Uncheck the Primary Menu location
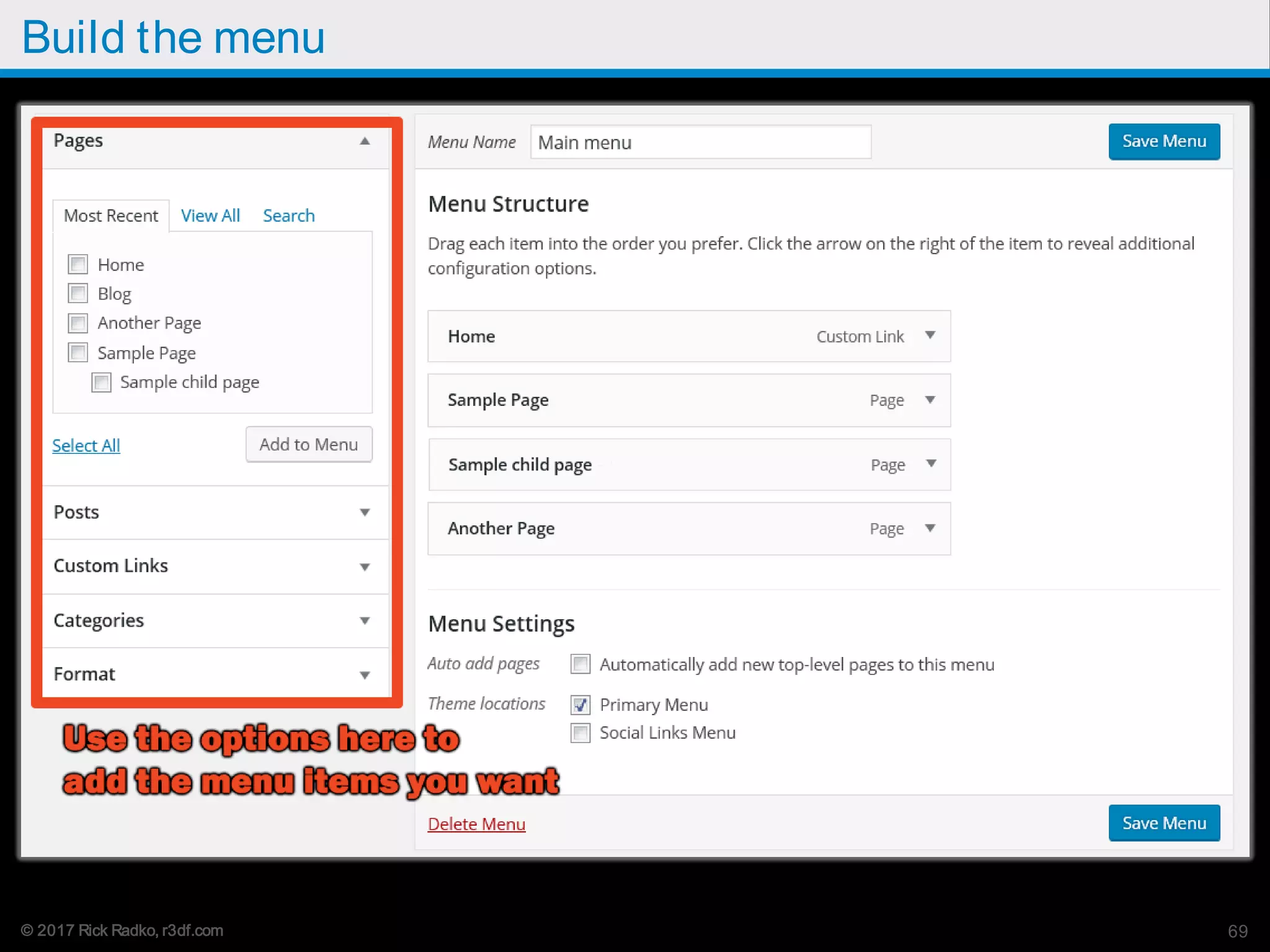 pos(580,705)
